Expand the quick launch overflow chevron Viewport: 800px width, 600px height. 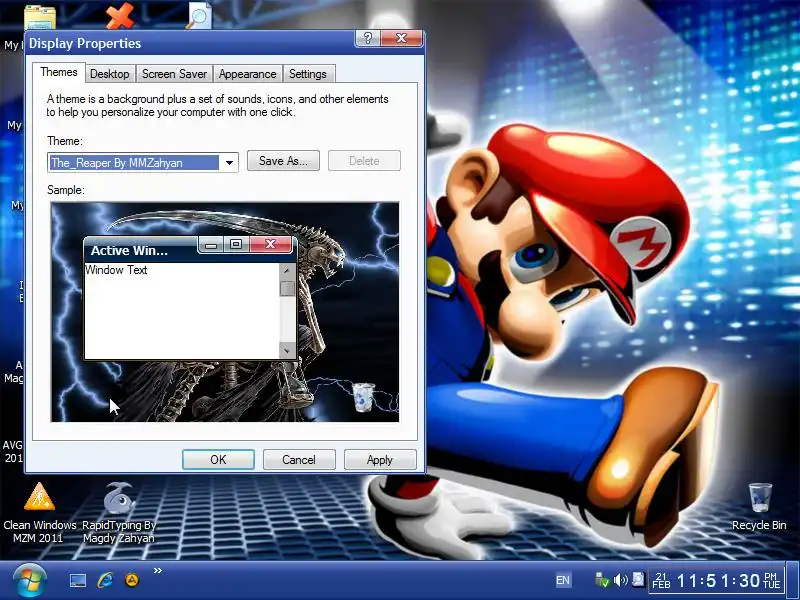pos(158,570)
